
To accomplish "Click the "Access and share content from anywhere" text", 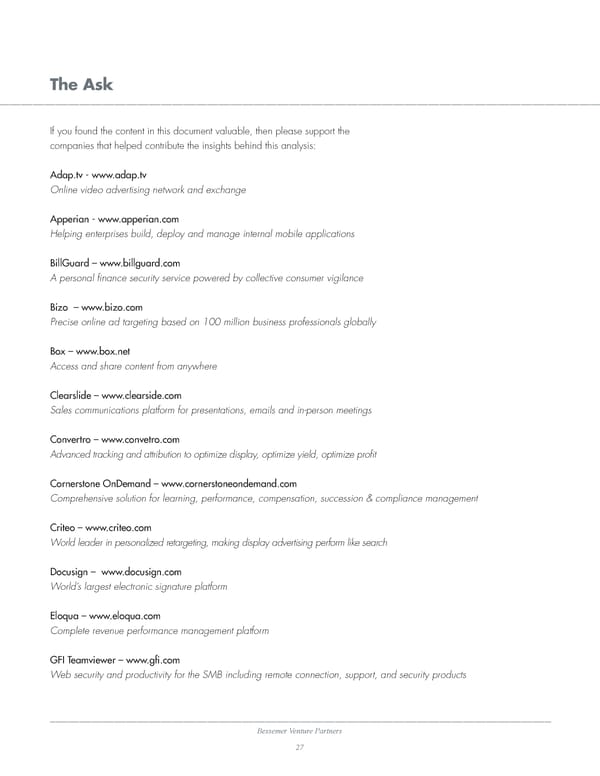I will (x=133, y=366).
